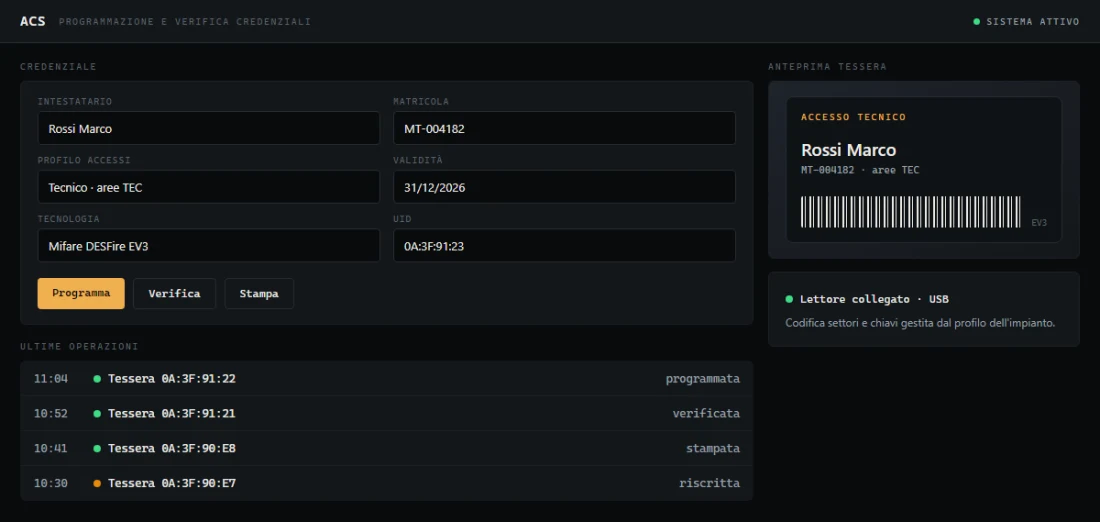Select the Tessera 0A:3F:90:E7 riscritta row
Viewport: 1100px width, 522px height.
pos(387,483)
